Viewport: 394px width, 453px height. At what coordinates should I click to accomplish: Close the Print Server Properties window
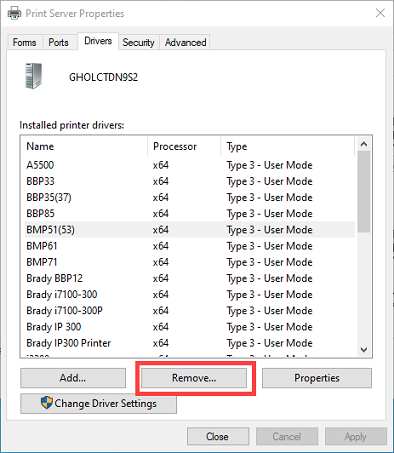click(x=380, y=13)
